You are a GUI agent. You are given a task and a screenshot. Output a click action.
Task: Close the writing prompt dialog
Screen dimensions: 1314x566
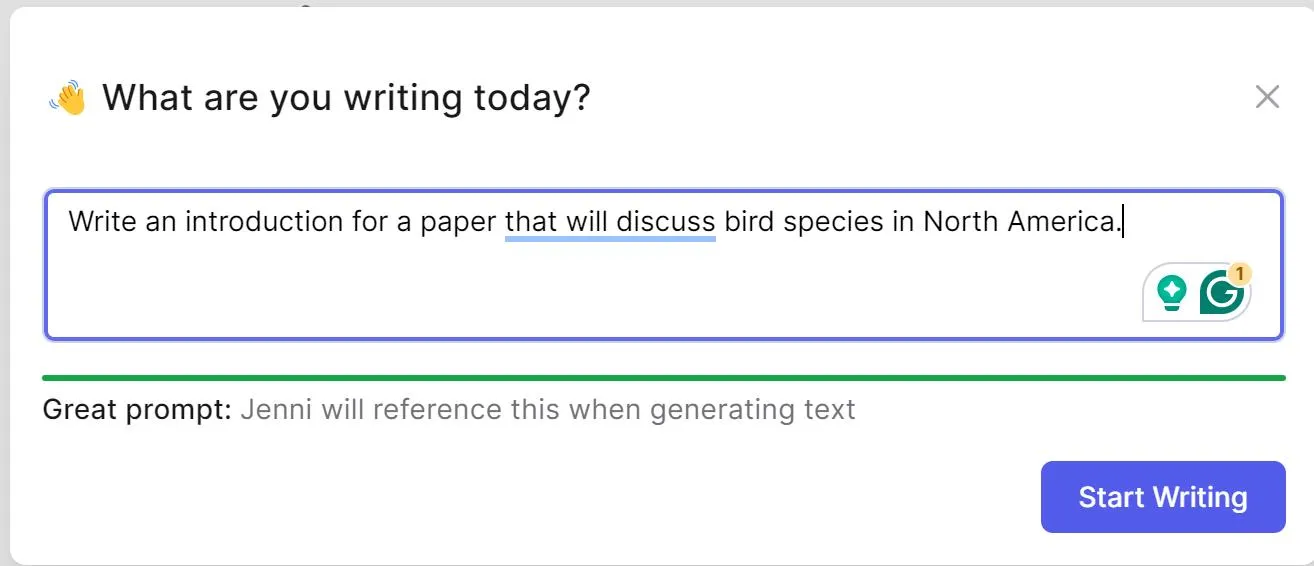(1267, 97)
